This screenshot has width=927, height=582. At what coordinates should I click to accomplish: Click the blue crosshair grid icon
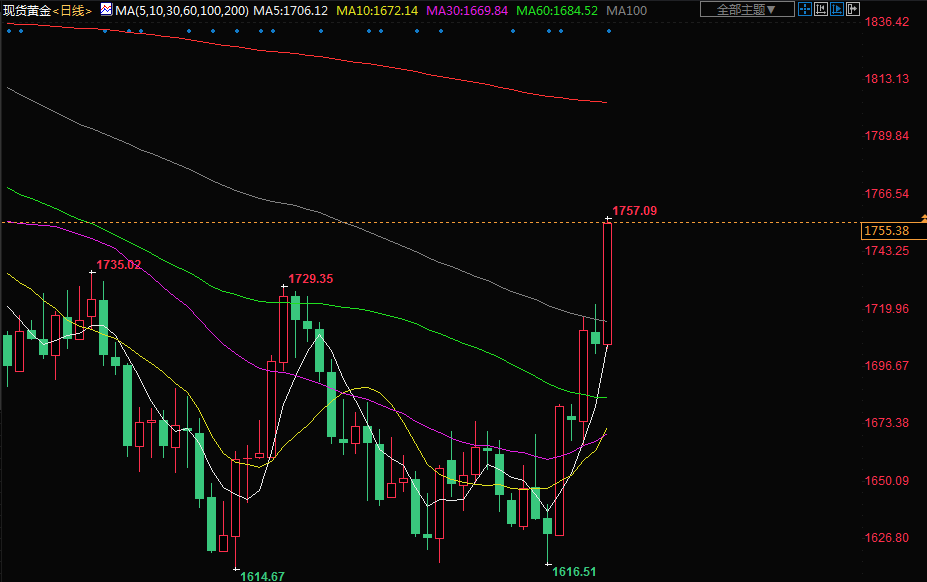point(807,9)
